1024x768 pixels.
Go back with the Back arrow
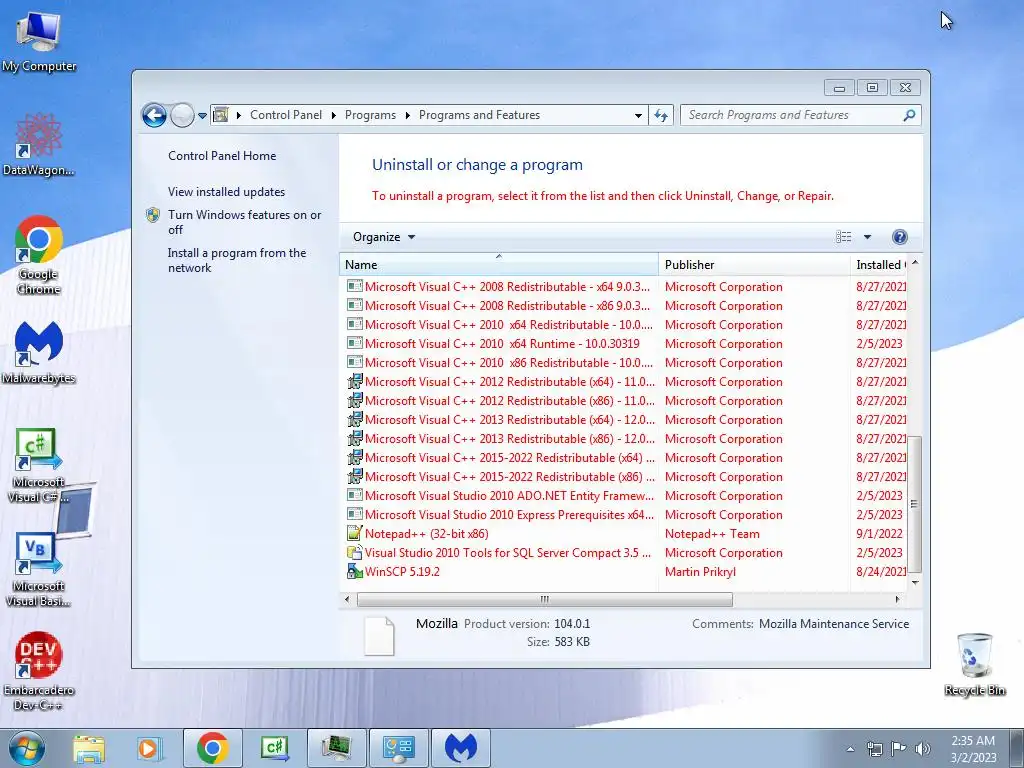tap(155, 116)
